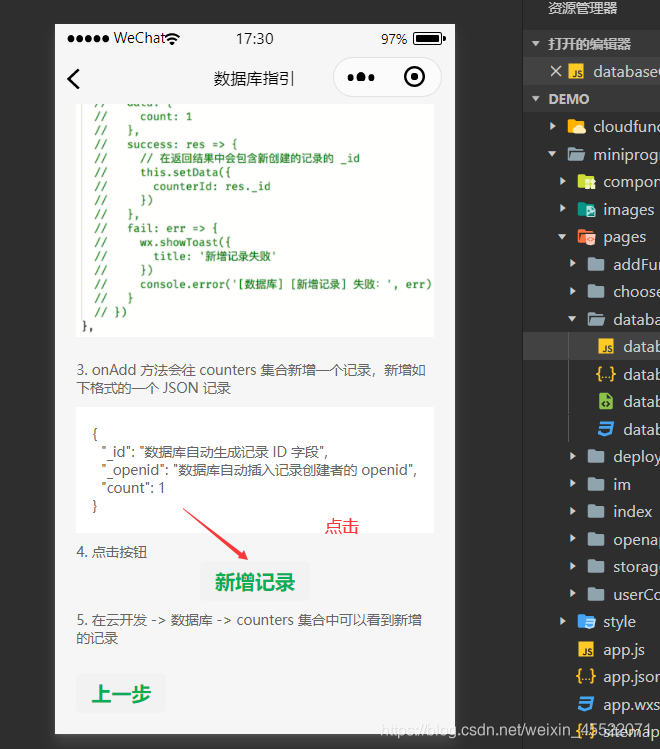The height and width of the screenshot is (749, 660).
Task: Click the deployFunctions folder icon
Action: [x=596, y=457]
